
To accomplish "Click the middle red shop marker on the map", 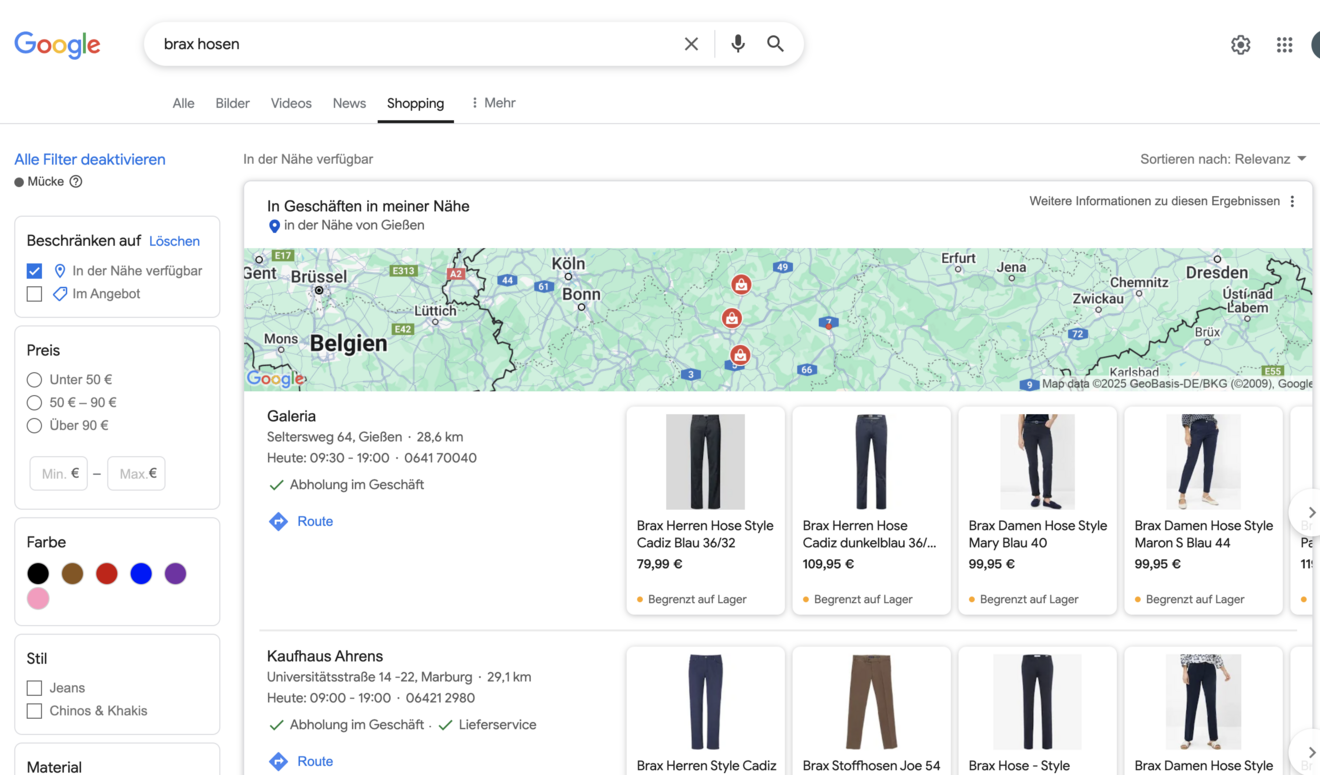I will tap(732, 318).
